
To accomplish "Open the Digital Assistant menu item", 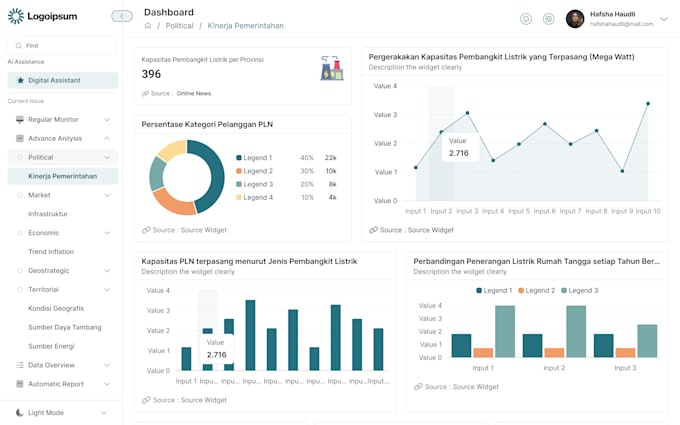I will point(63,80).
